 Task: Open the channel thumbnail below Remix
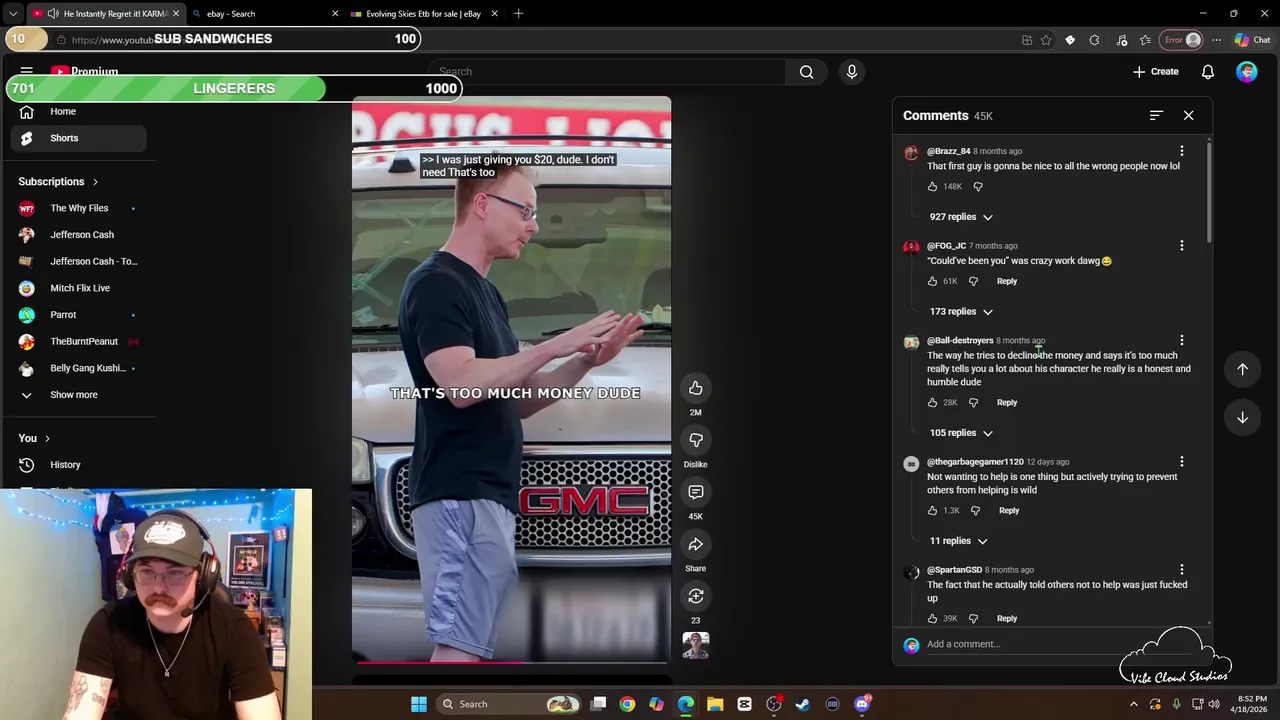point(696,646)
